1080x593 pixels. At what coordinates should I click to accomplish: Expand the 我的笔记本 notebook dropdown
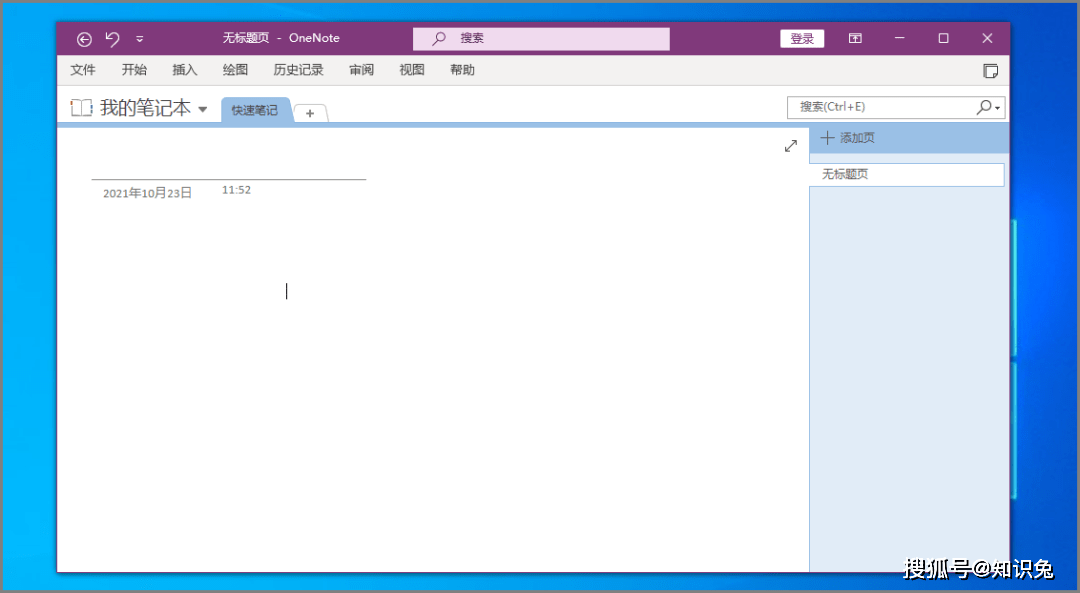pyautogui.click(x=202, y=109)
